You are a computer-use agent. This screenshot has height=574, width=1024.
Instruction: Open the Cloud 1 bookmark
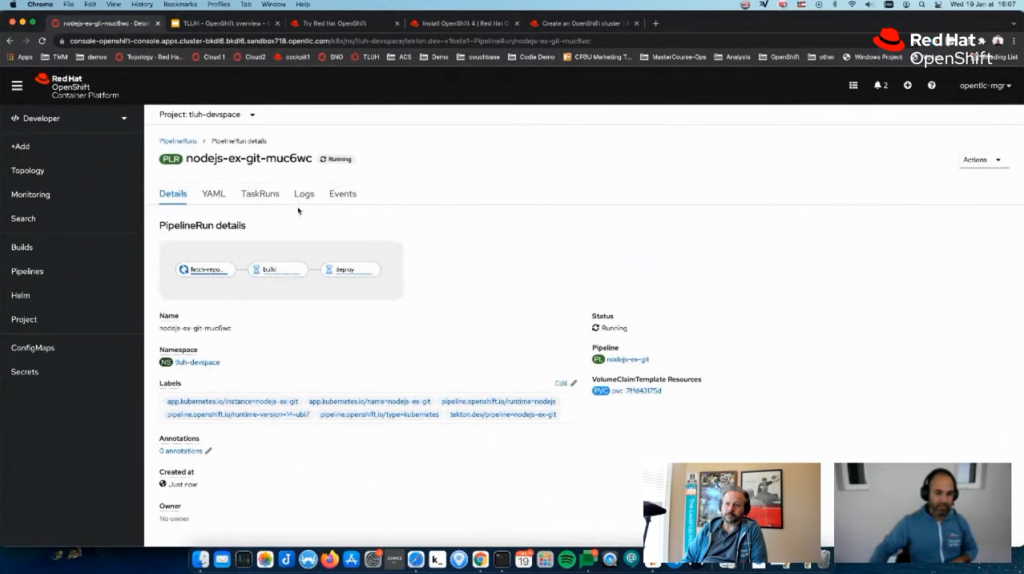[x=208, y=57]
